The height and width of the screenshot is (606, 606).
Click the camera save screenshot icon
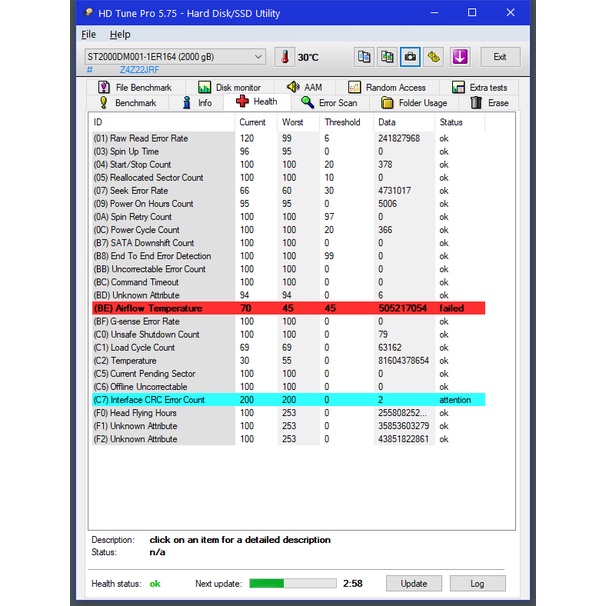410,57
